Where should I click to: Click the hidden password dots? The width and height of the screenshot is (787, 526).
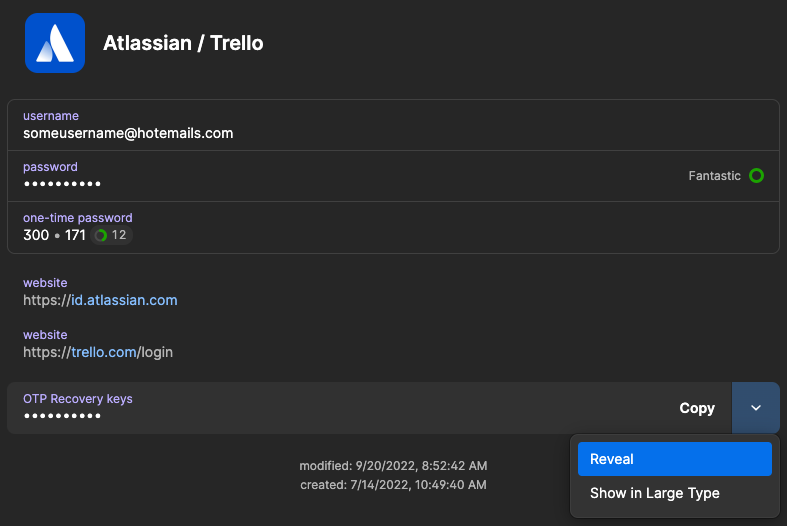click(62, 184)
